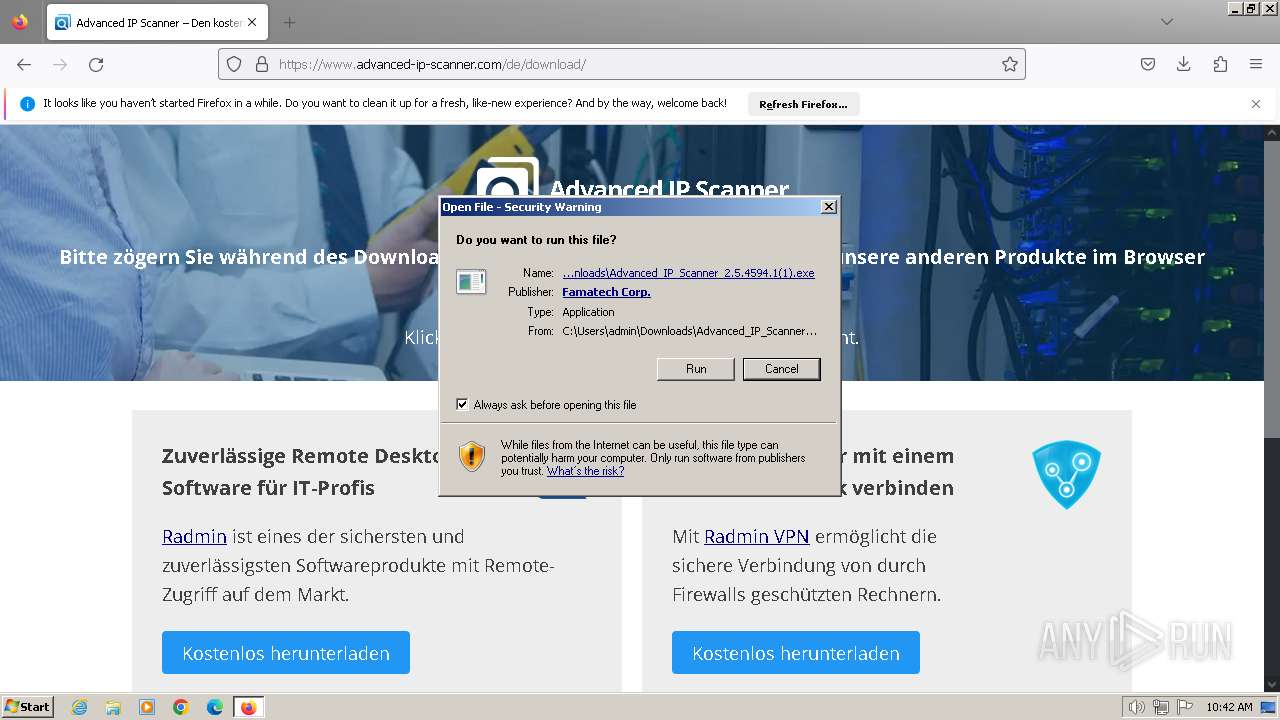Open Windows Media Player from taskbar
This screenshot has height=720, width=1280.
point(147,707)
